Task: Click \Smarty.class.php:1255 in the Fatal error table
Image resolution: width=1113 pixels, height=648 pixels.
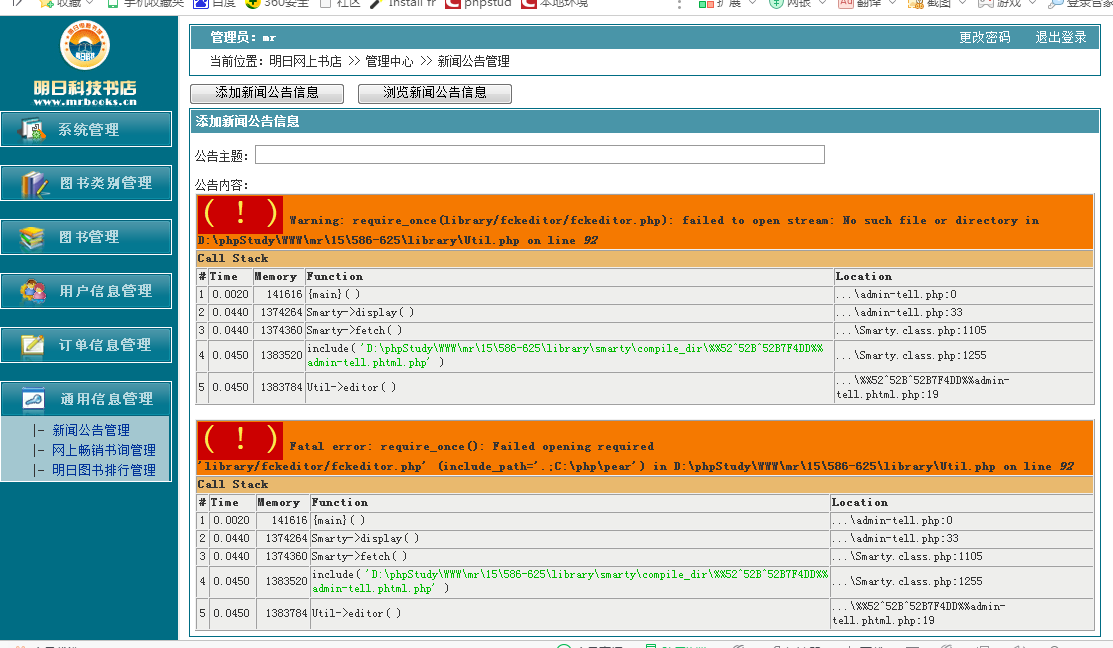Action: 907,581
